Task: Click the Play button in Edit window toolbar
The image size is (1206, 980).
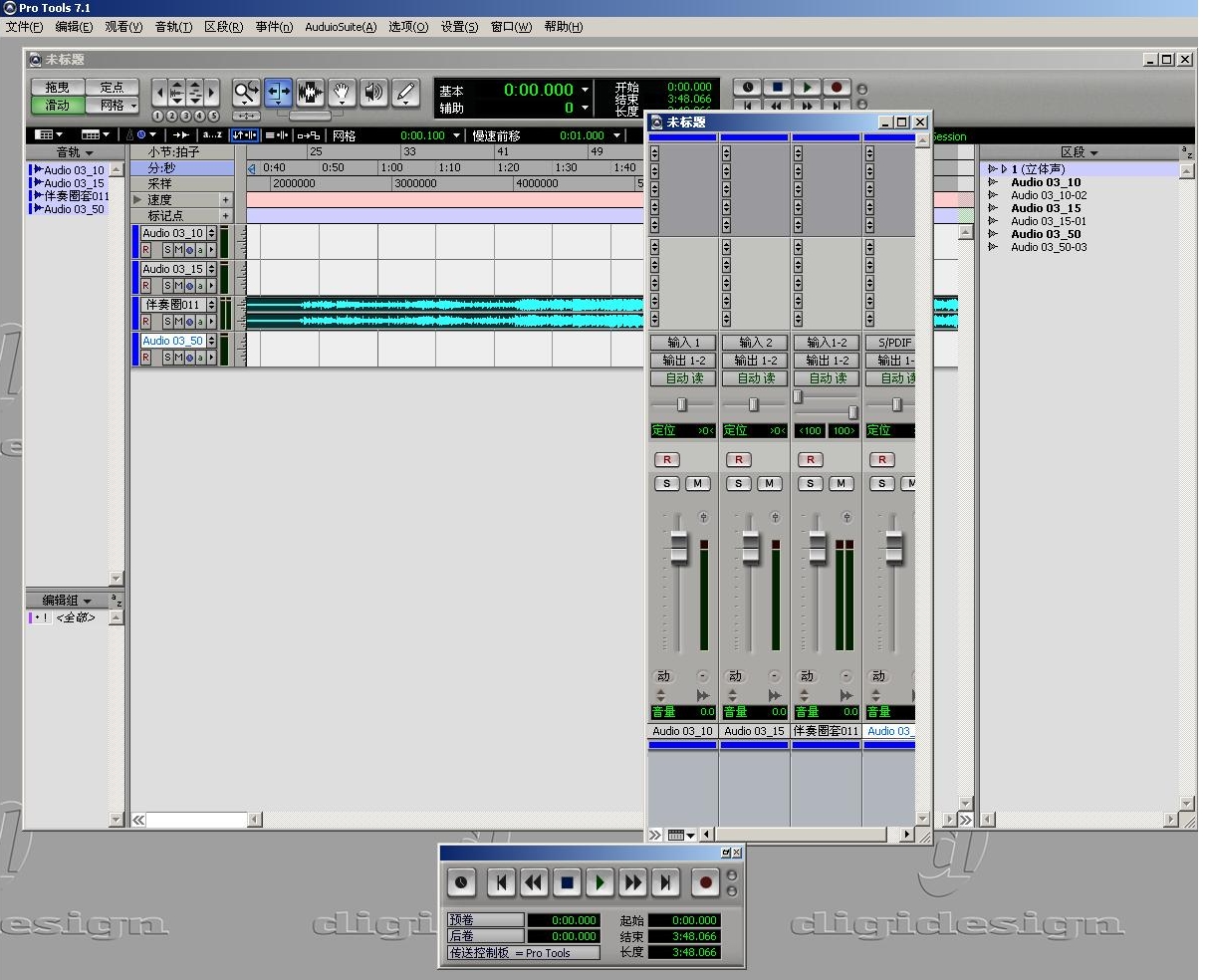Action: point(808,88)
